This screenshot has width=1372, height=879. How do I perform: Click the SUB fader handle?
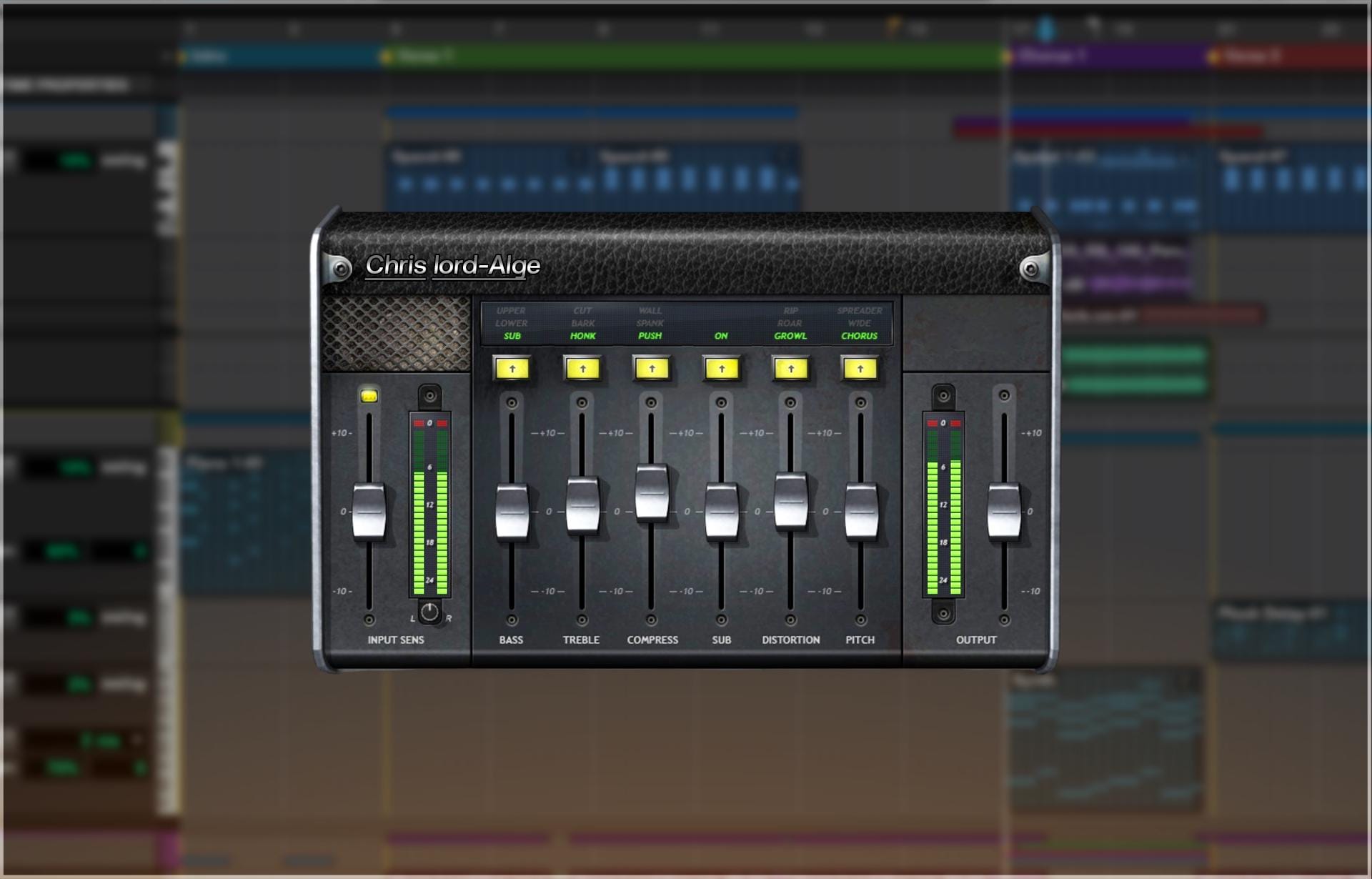click(x=722, y=512)
